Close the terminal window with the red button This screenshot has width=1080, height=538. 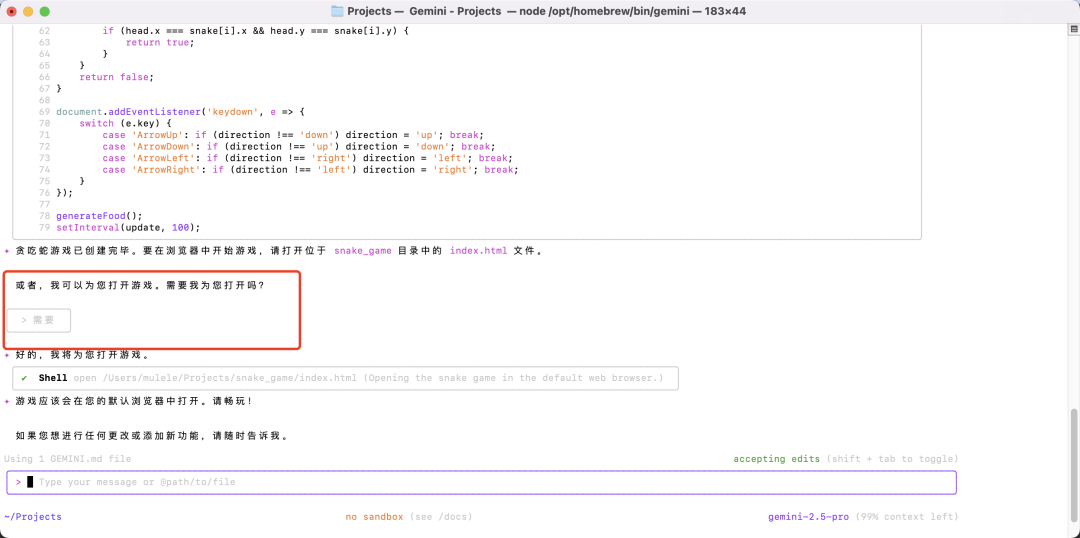pyautogui.click(x=12, y=12)
